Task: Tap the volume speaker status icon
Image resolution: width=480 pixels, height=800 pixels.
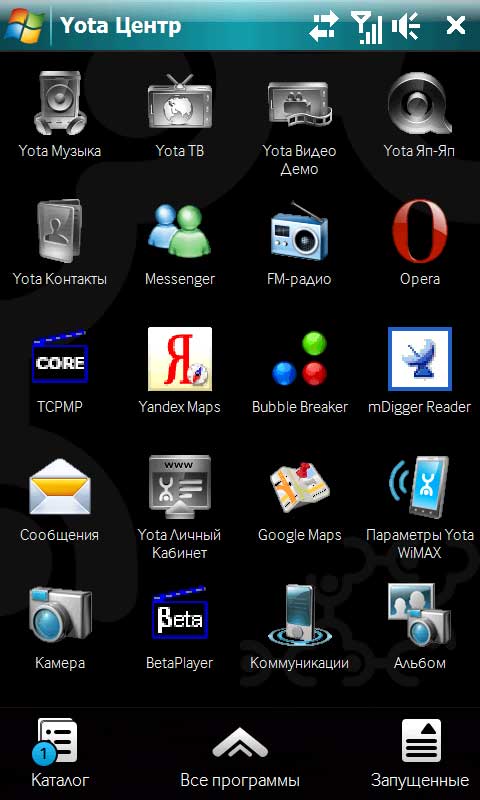Action: point(406,26)
